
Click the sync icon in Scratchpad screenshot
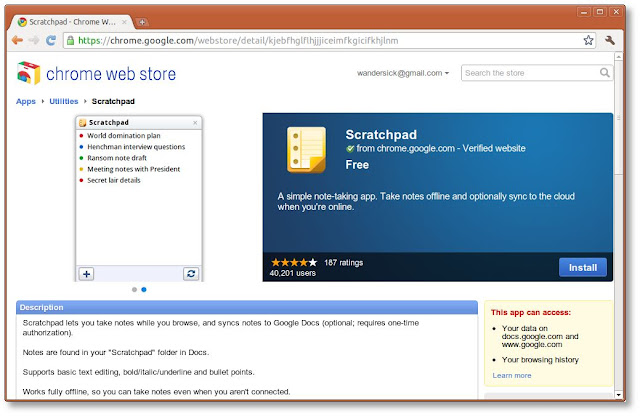coord(191,274)
